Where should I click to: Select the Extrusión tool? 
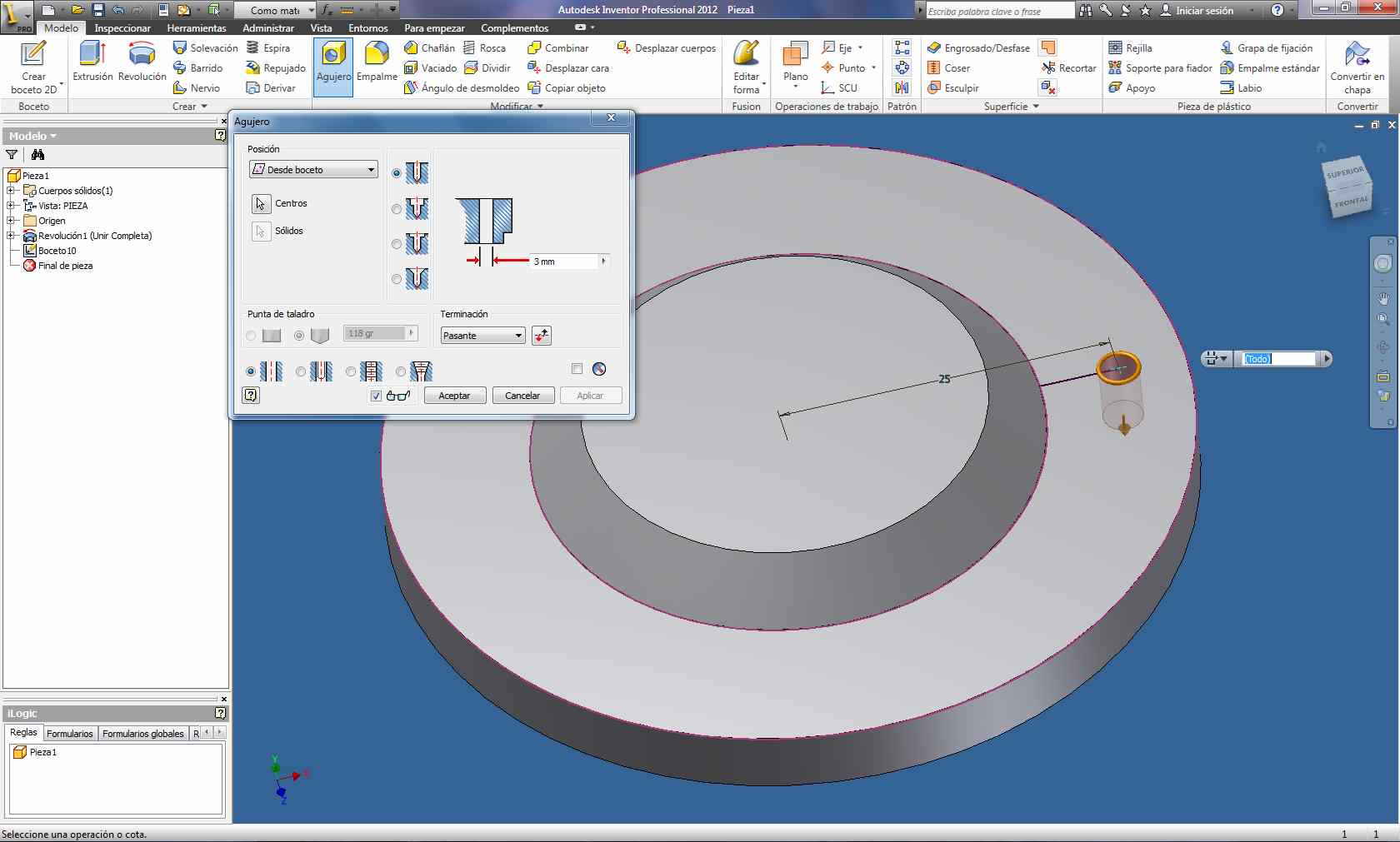[92, 61]
